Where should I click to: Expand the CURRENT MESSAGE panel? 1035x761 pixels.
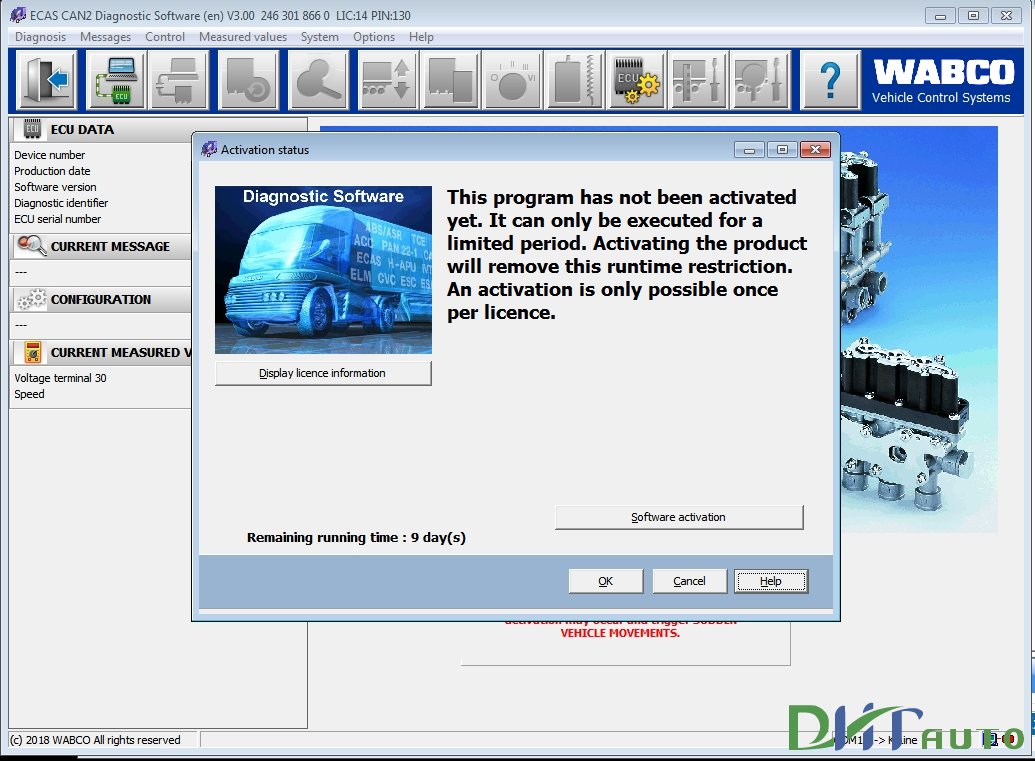coord(100,246)
